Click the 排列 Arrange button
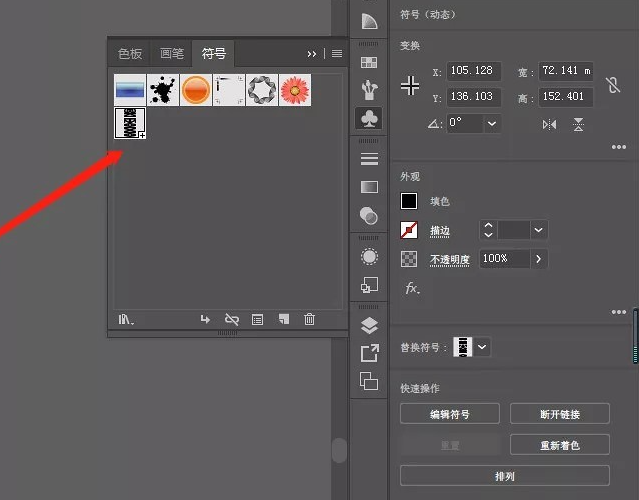Viewport: 639px width, 500px height. coord(505,476)
